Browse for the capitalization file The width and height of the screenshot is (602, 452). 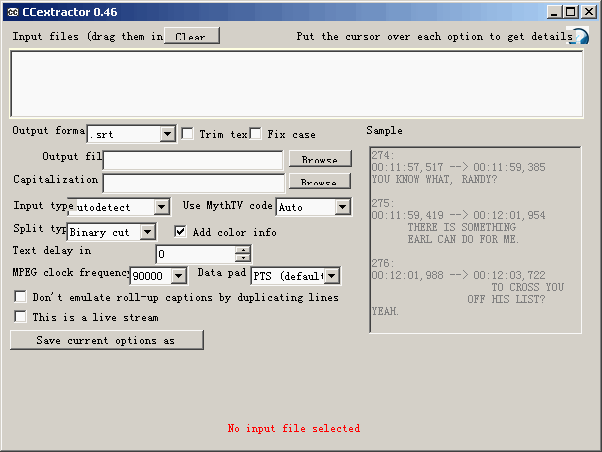click(x=319, y=181)
